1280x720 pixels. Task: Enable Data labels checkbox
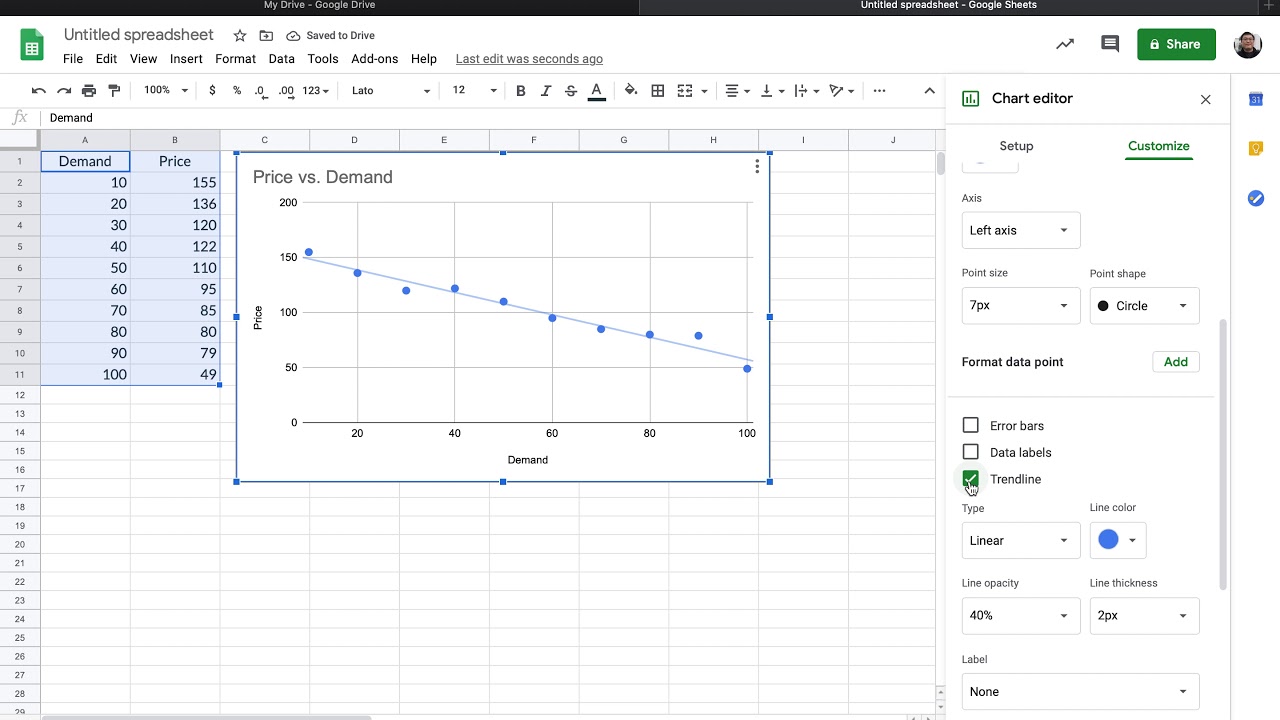point(970,452)
